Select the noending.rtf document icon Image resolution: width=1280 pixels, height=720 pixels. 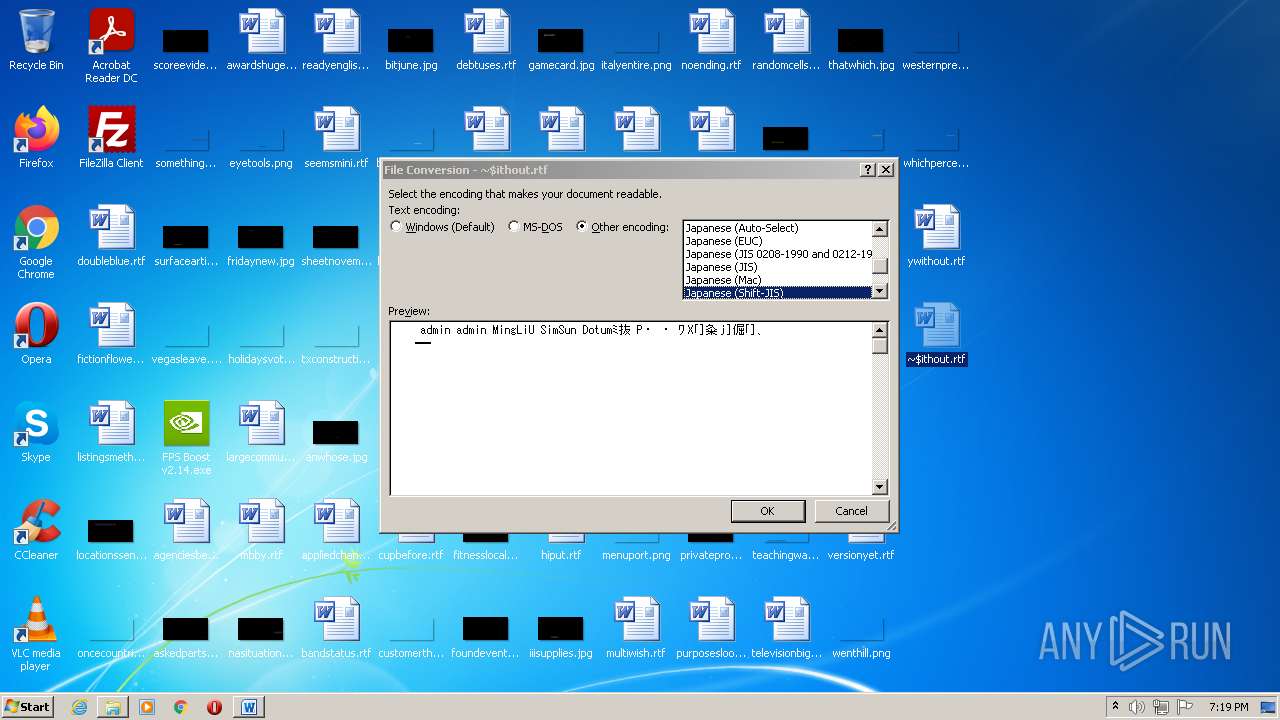point(711,40)
